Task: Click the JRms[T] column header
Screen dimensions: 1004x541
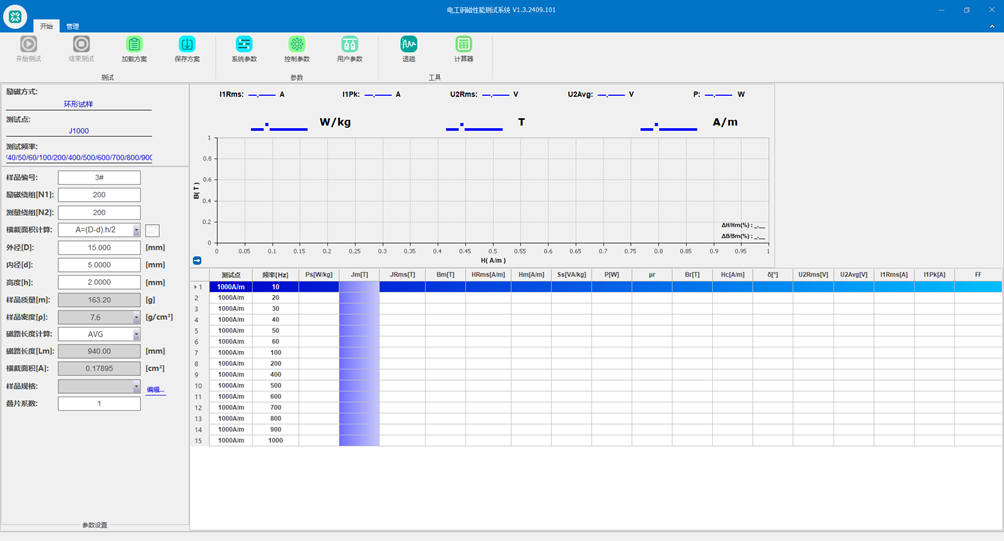Action: (403, 275)
